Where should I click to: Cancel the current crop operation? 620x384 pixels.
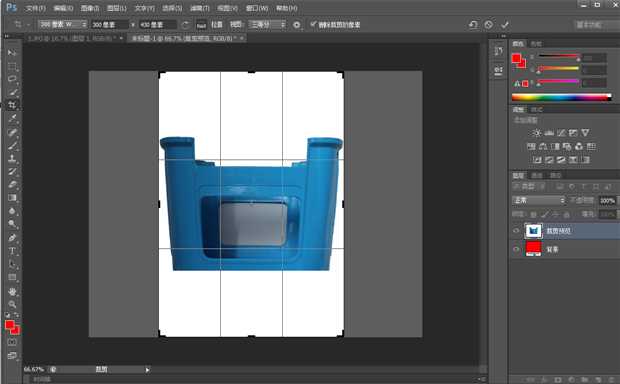(x=489, y=25)
